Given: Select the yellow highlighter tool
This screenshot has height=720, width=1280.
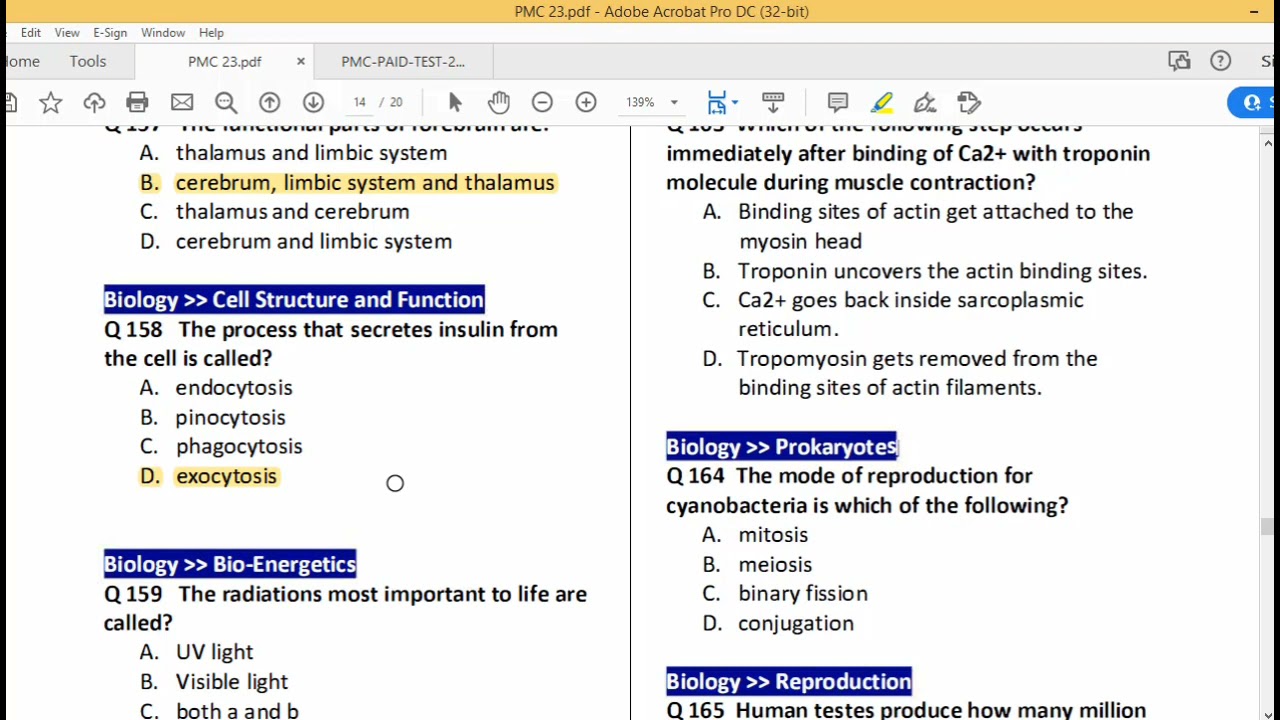Looking at the screenshot, I should coord(882,102).
